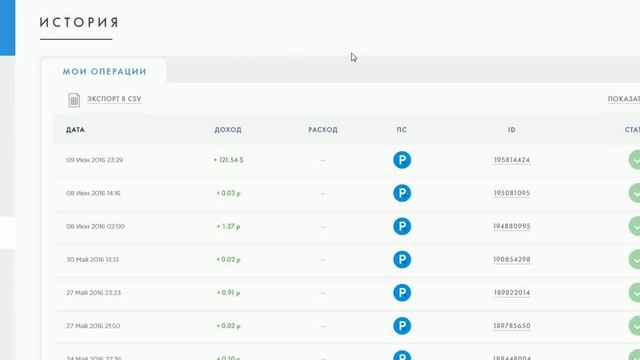Click the ID column header

click(512, 130)
